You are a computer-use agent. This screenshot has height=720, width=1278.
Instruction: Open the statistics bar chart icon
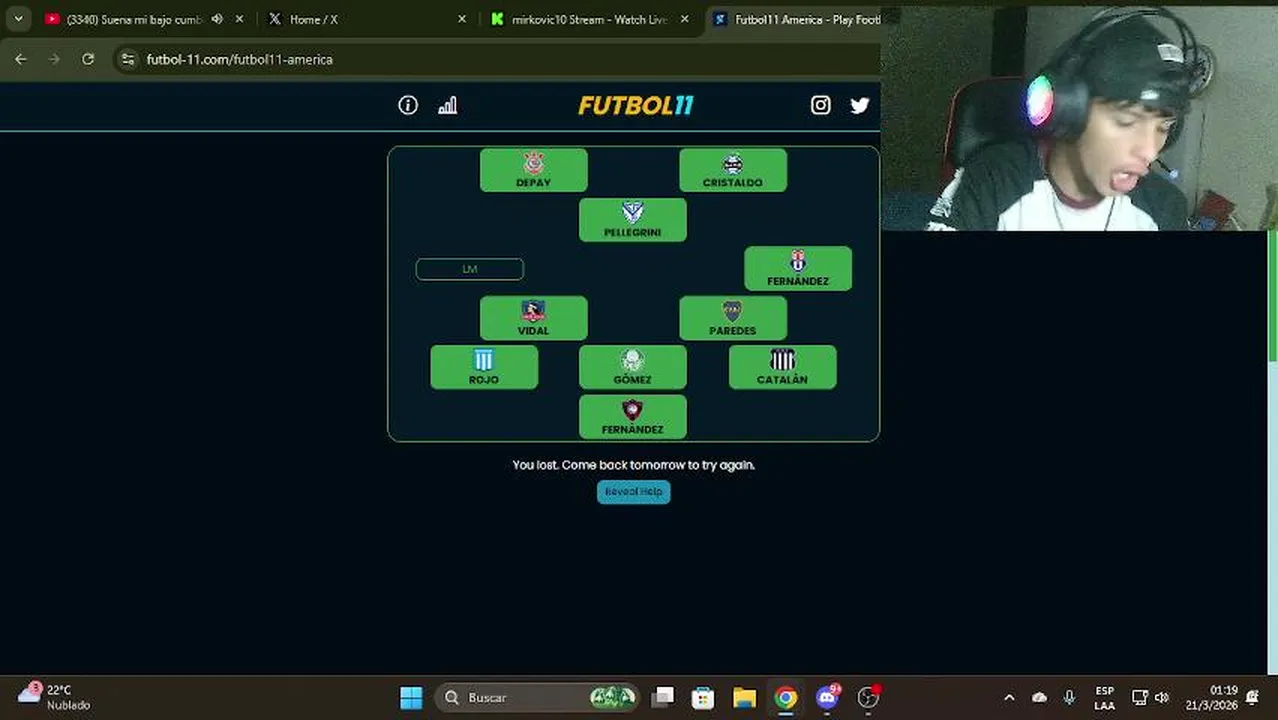coord(447,105)
